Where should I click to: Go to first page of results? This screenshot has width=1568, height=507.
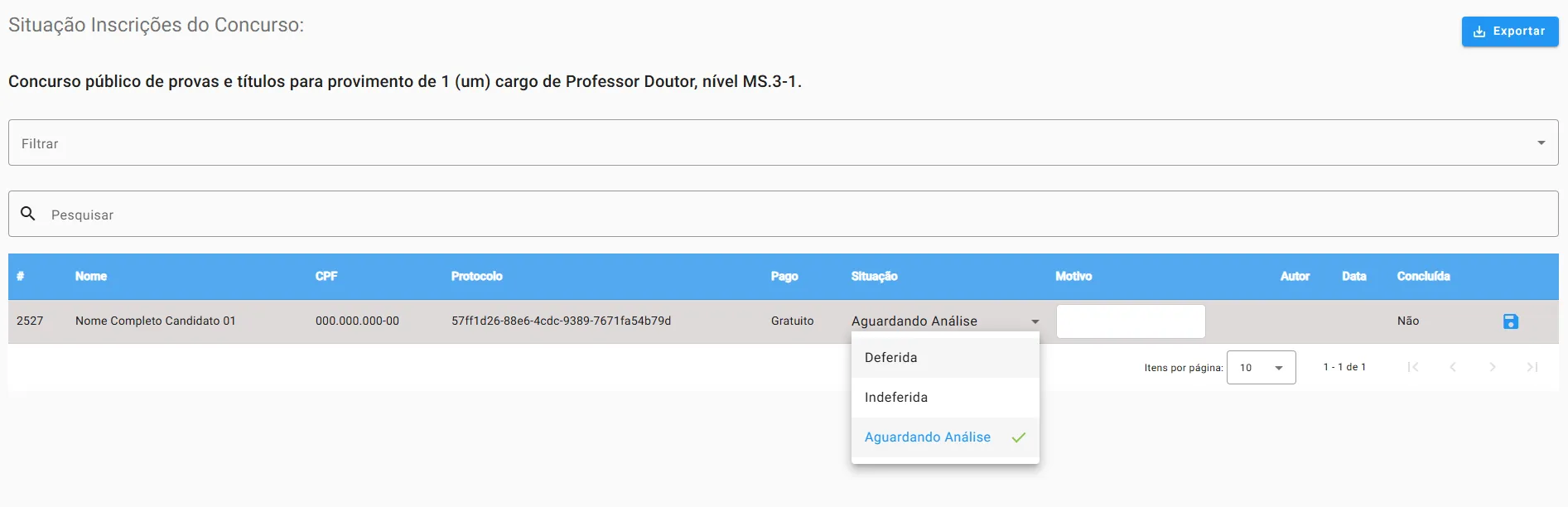[1413, 367]
